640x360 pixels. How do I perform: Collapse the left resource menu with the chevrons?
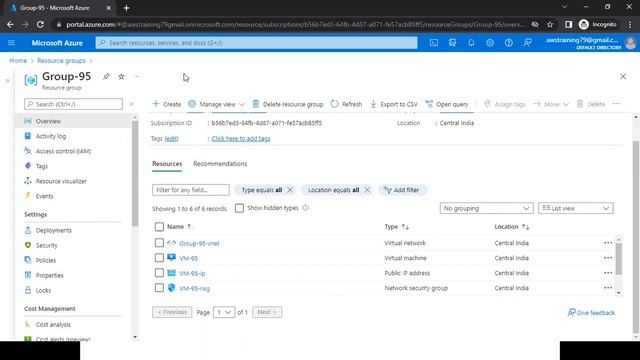(131, 104)
